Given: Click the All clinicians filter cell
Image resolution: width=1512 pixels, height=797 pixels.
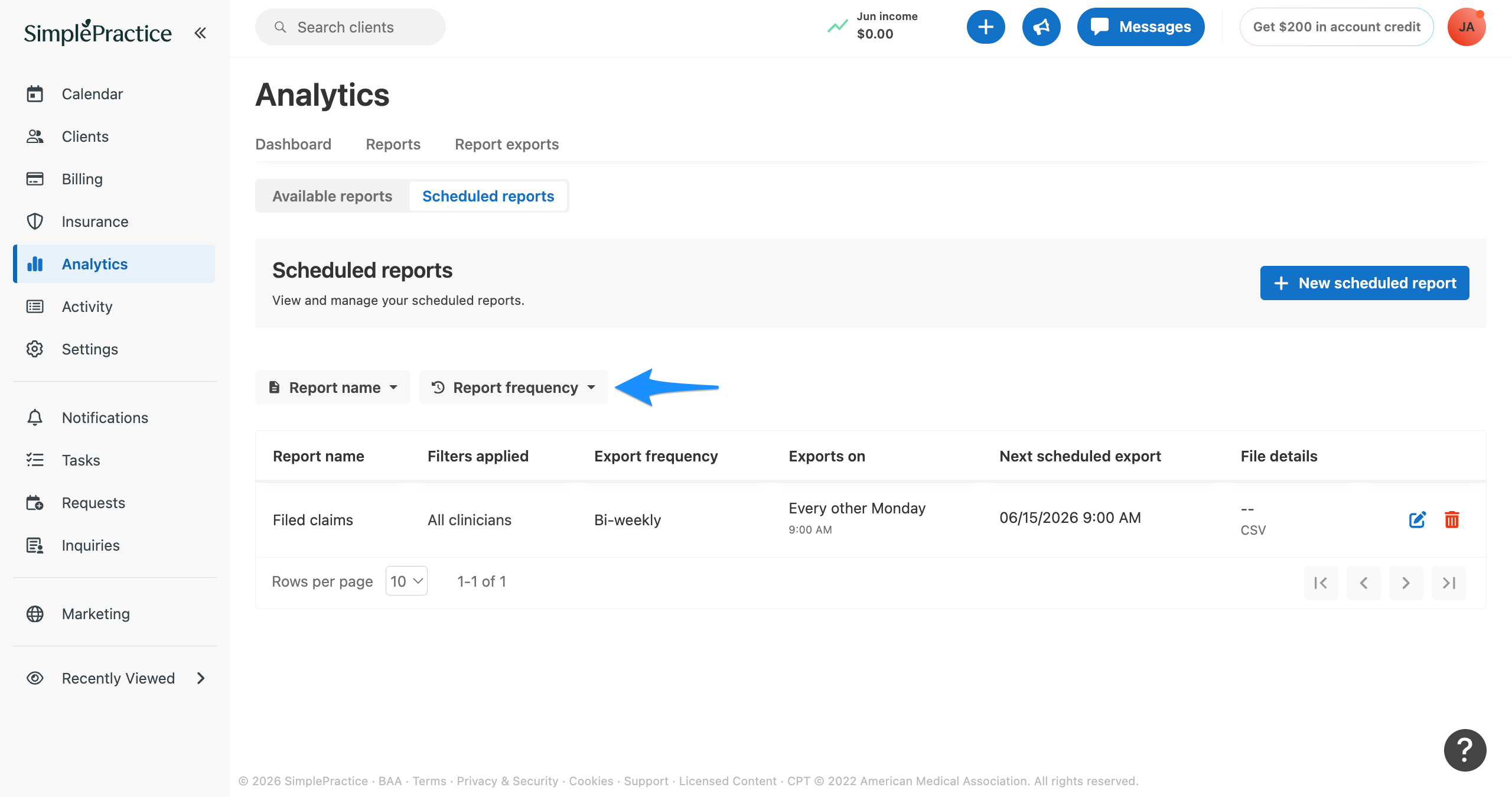Looking at the screenshot, I should pyautogui.click(x=470, y=520).
